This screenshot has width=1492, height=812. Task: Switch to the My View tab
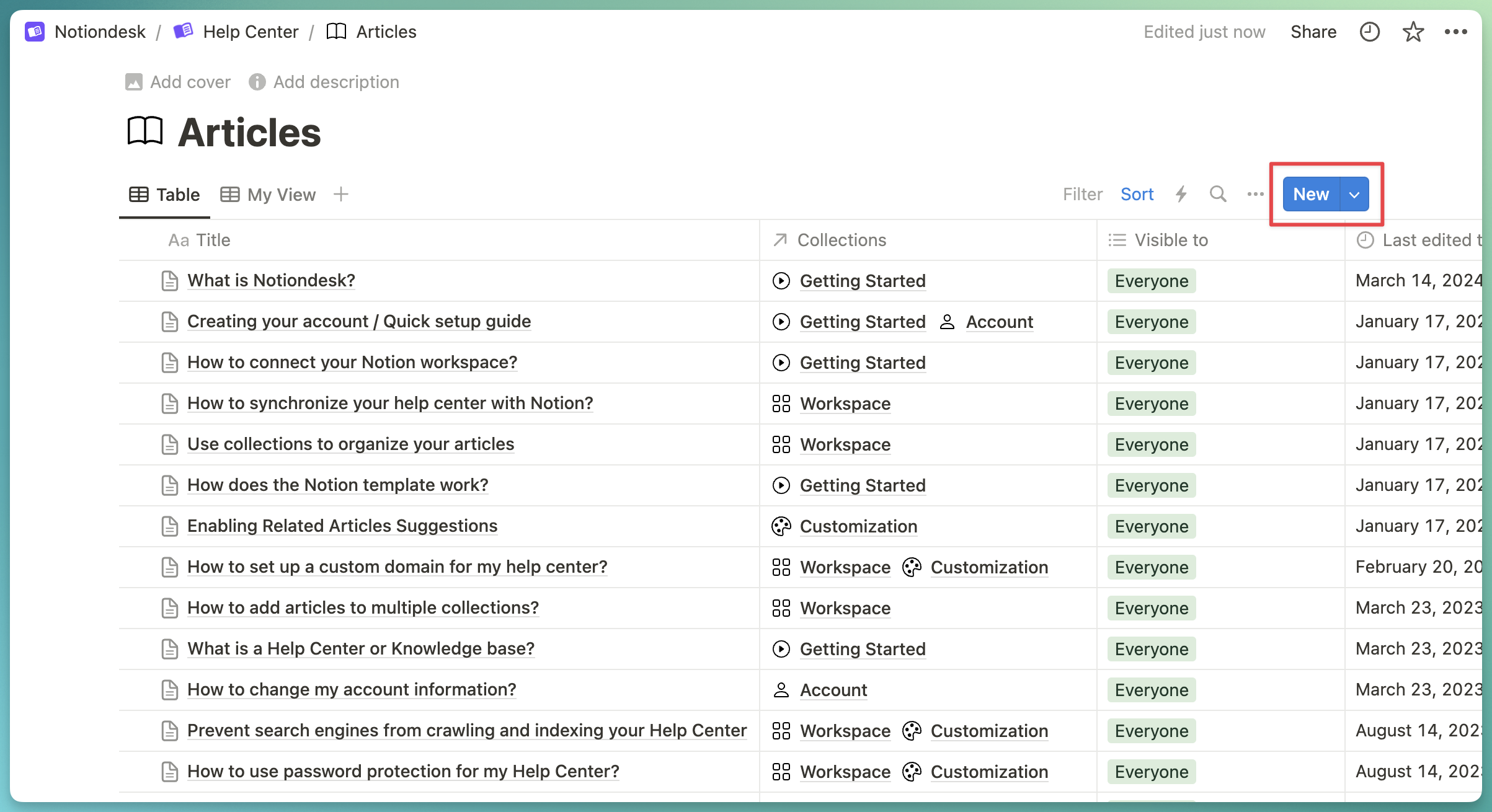pyautogui.click(x=269, y=195)
